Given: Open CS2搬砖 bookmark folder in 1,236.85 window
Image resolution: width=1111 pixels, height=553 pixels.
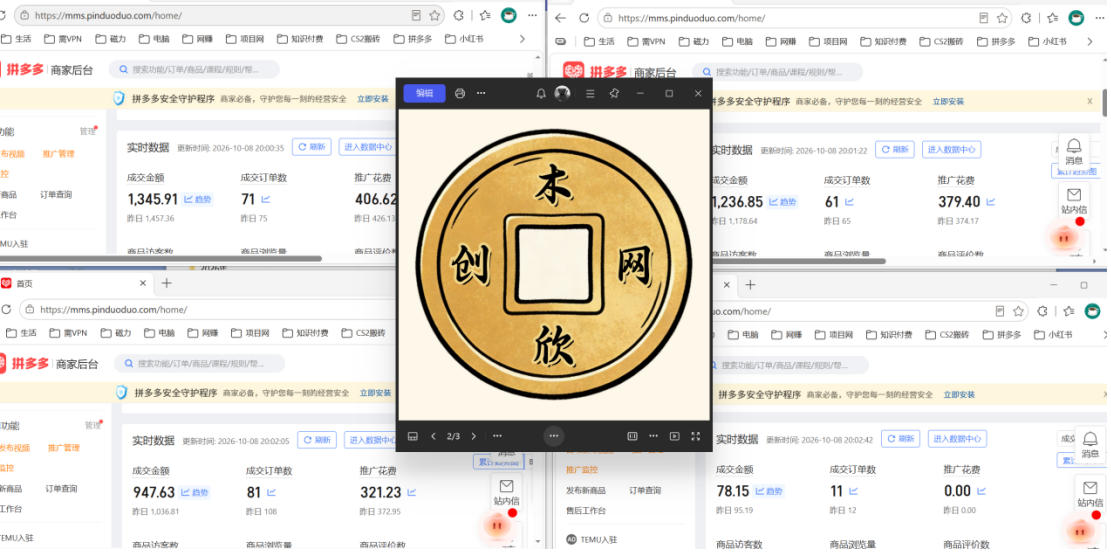Looking at the screenshot, I should click(x=942, y=41).
